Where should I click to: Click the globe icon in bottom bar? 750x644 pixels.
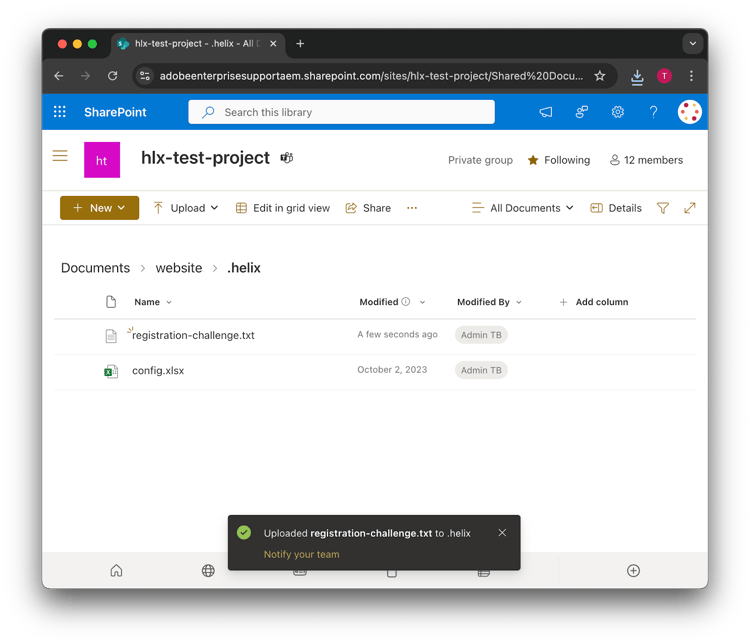tap(208, 571)
